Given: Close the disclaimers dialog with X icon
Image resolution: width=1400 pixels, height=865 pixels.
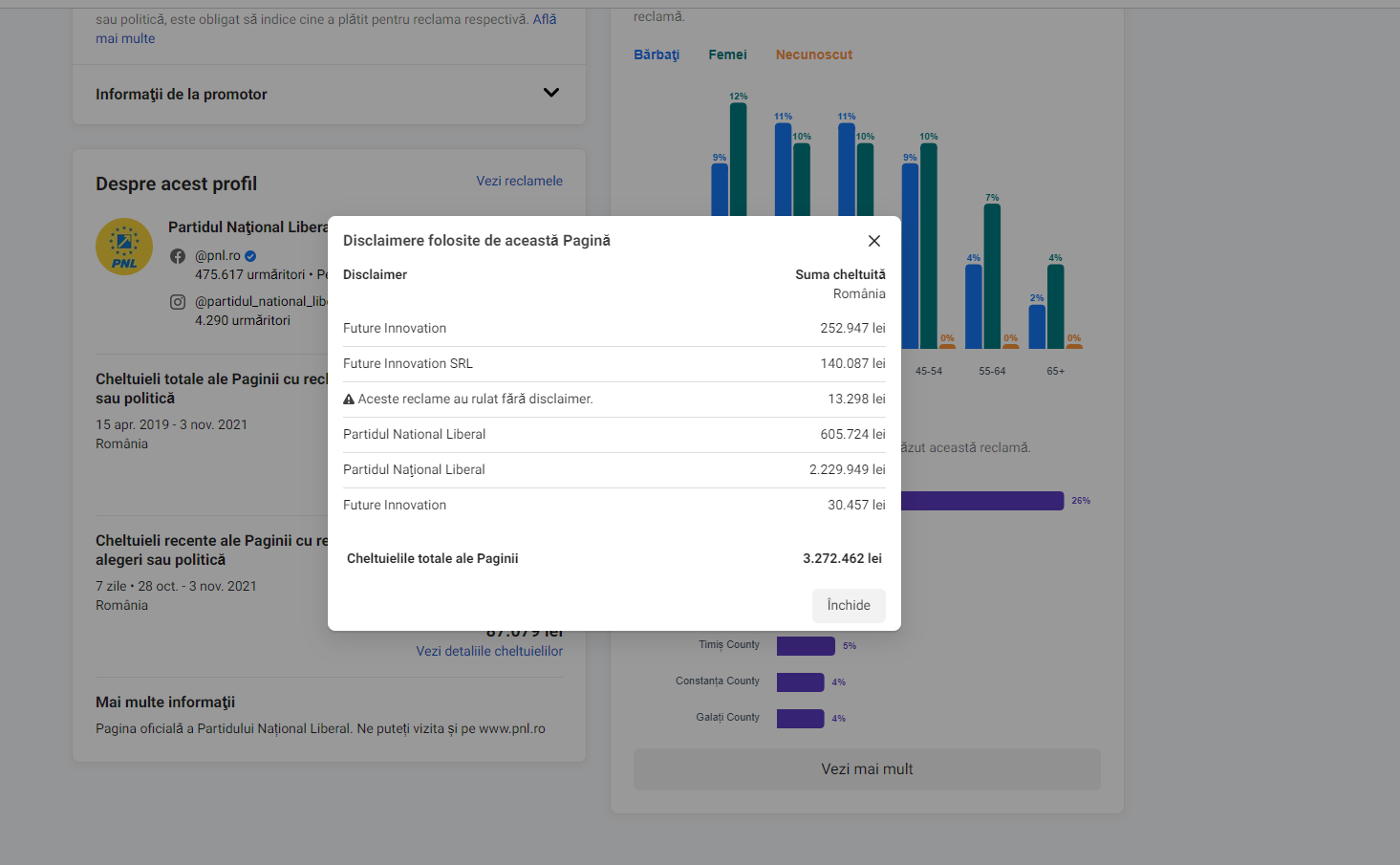Looking at the screenshot, I should (x=873, y=241).
